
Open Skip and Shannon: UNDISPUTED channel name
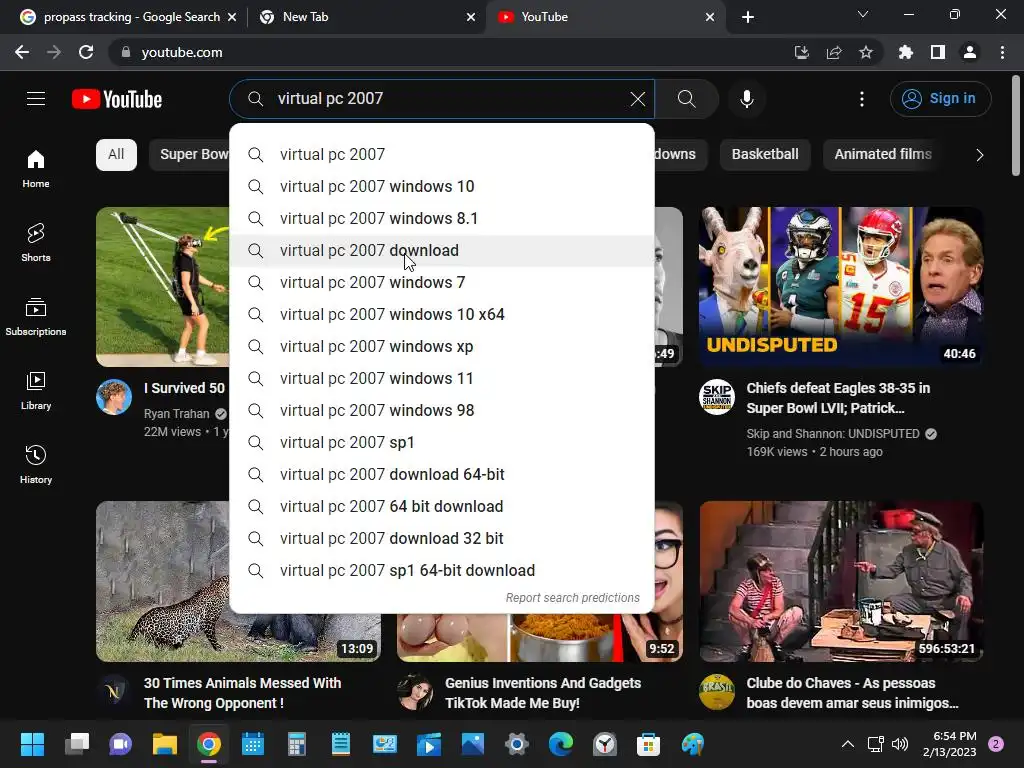[x=833, y=434]
